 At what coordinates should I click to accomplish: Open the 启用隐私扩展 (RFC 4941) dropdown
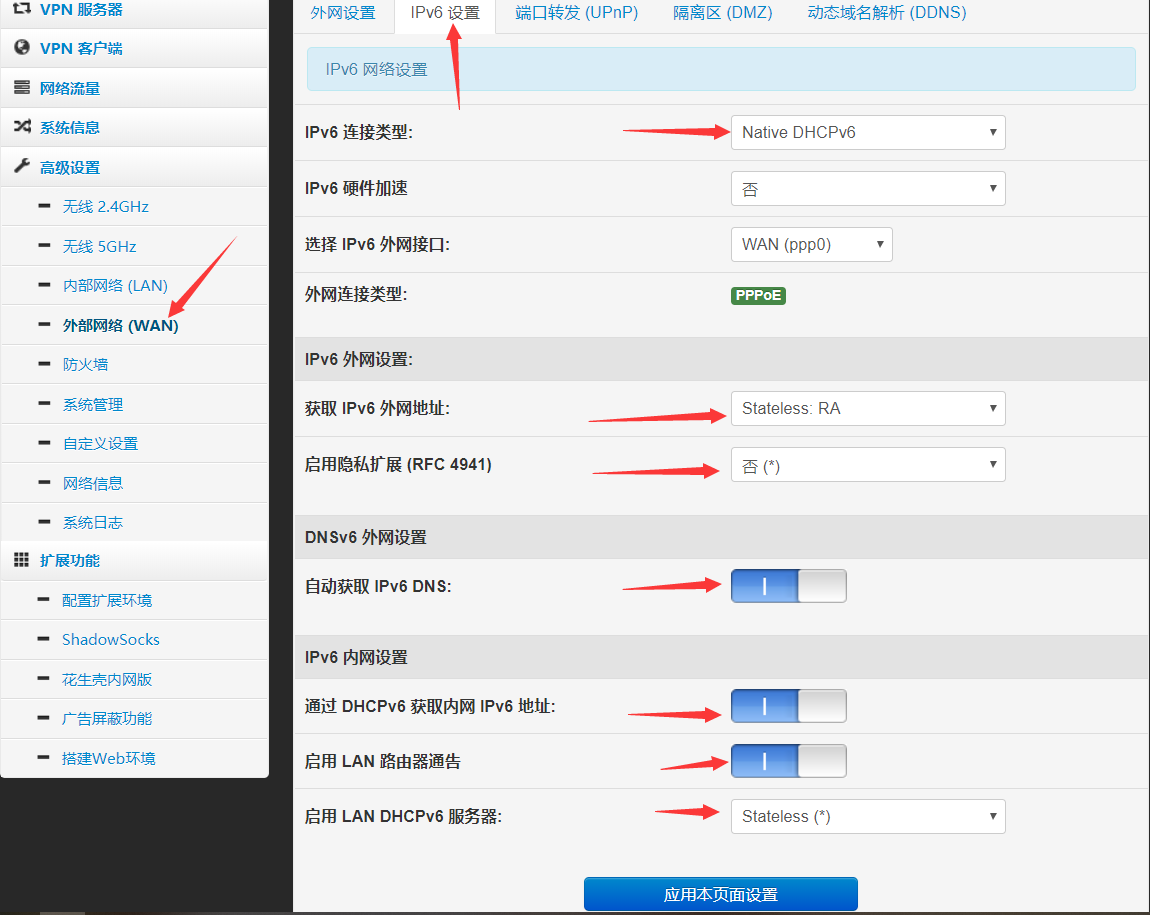(868, 465)
